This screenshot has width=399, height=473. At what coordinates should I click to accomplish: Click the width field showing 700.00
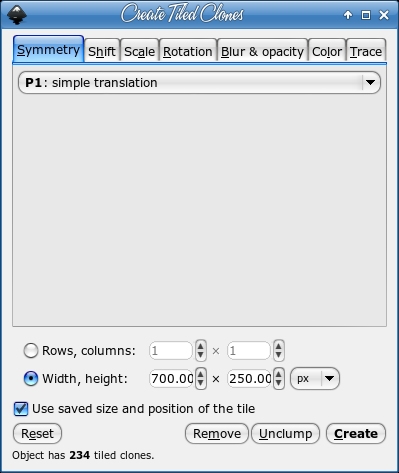click(x=172, y=379)
